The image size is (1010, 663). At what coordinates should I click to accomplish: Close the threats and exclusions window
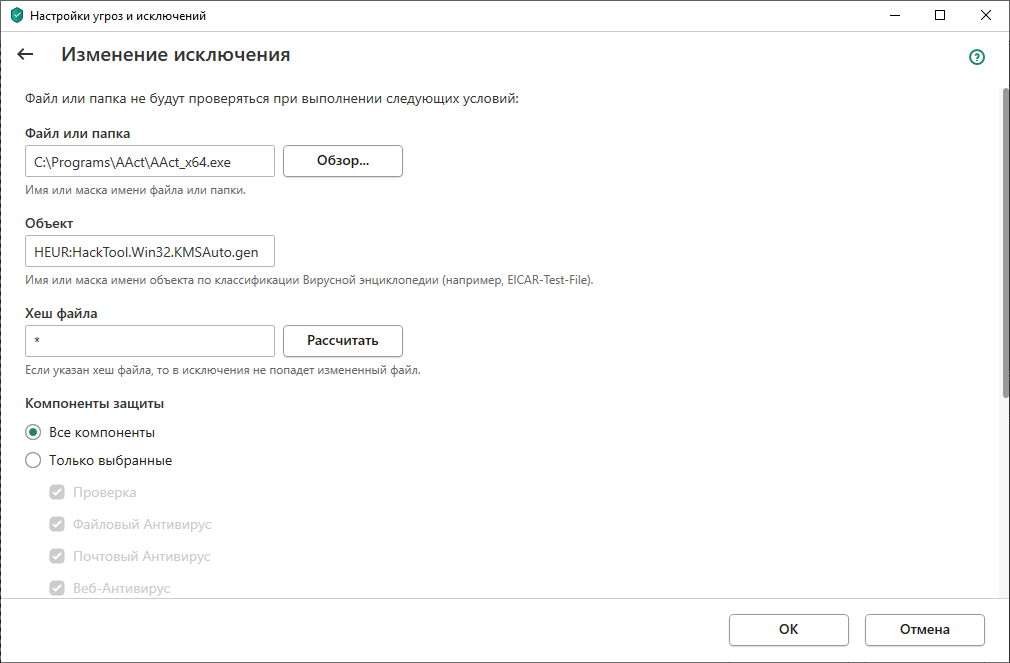985,16
